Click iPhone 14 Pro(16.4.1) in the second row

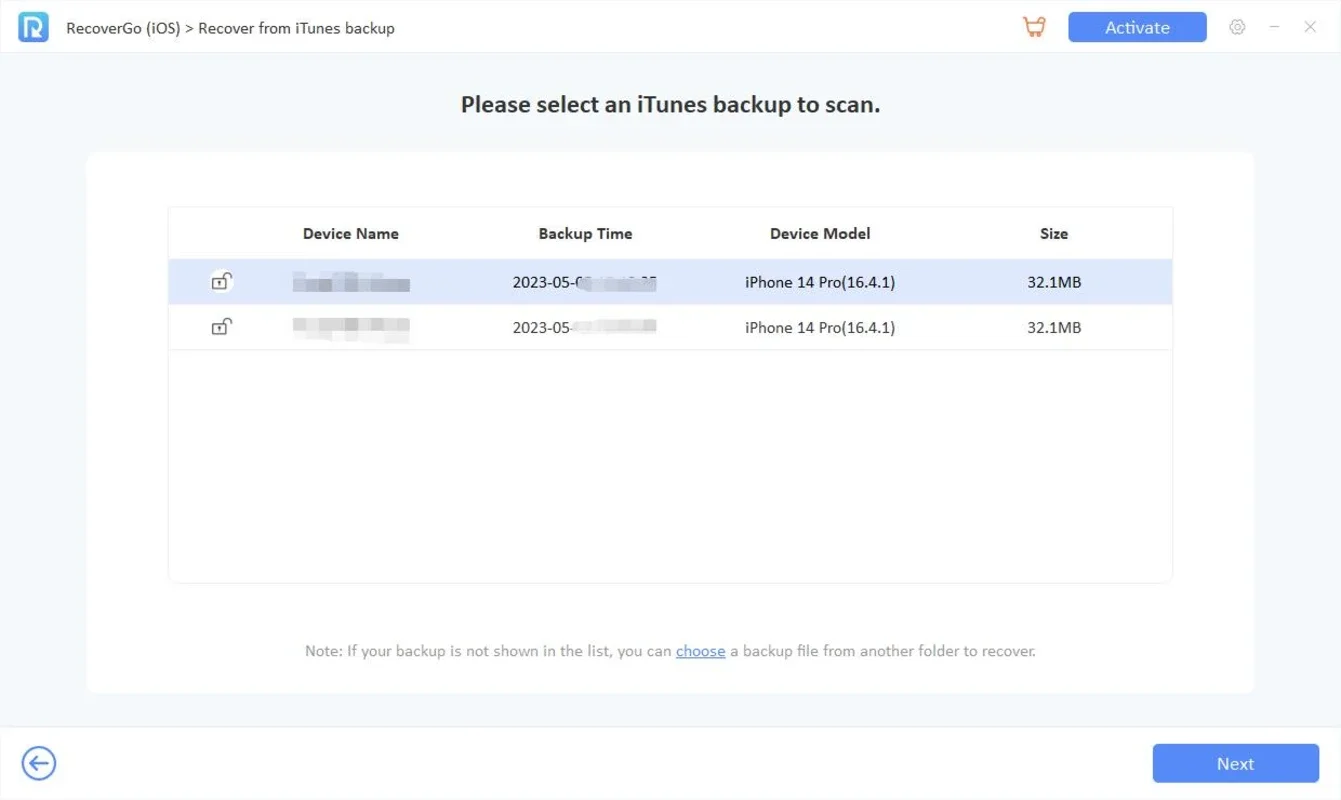tap(820, 328)
